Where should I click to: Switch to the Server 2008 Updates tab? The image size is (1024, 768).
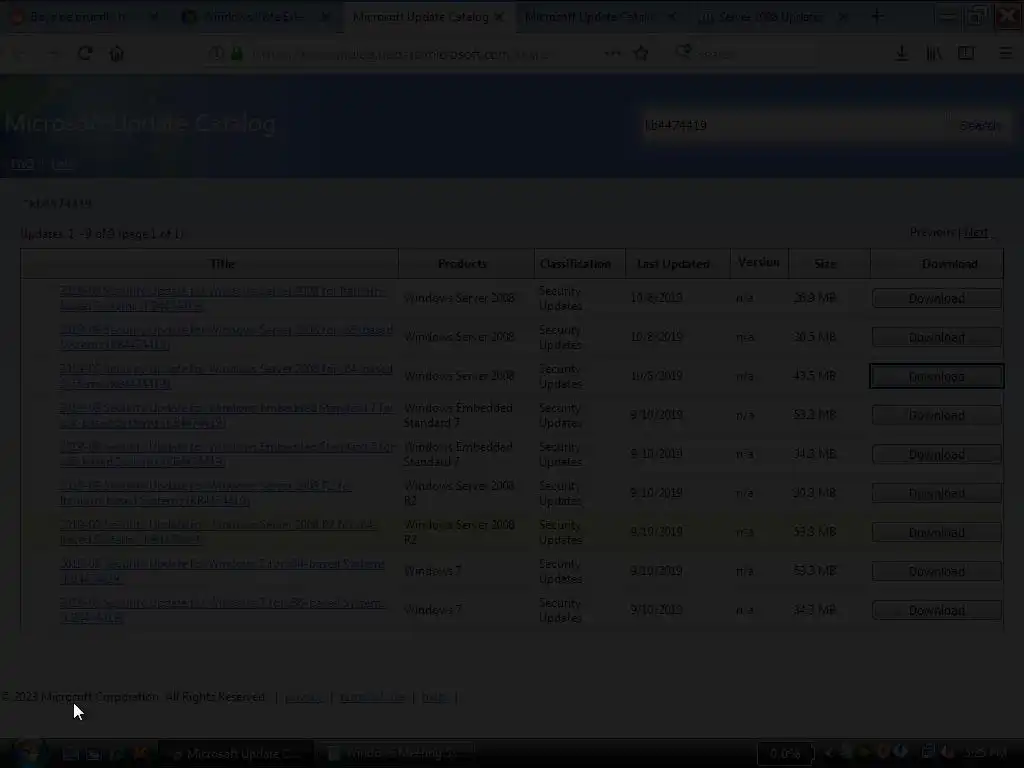(771, 17)
